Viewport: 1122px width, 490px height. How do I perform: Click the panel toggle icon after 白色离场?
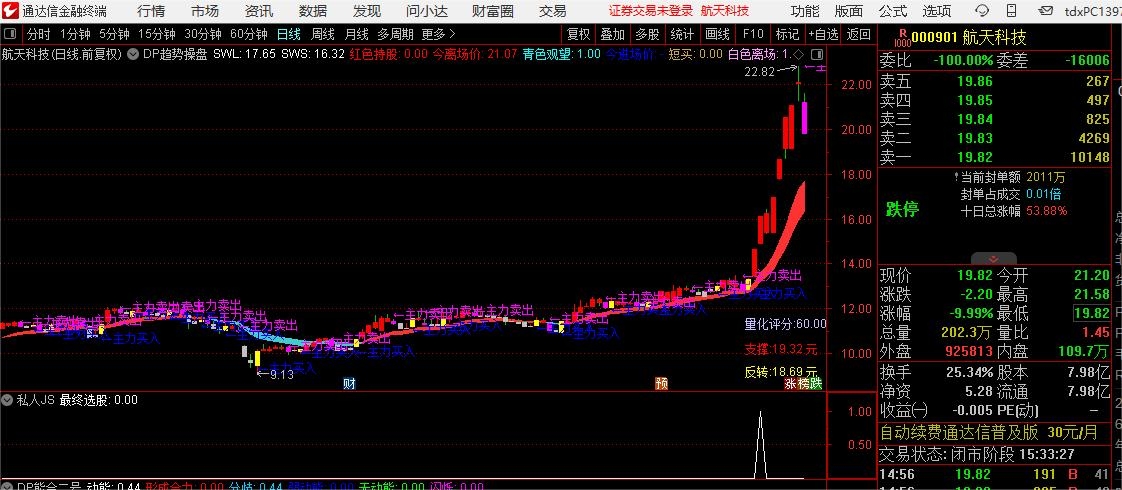[x=817, y=54]
